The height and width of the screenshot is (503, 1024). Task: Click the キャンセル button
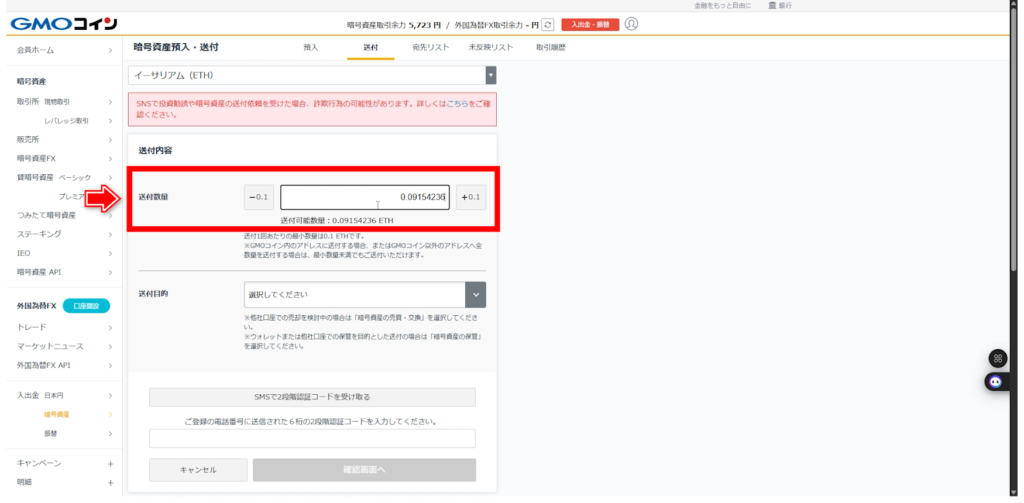click(198, 470)
